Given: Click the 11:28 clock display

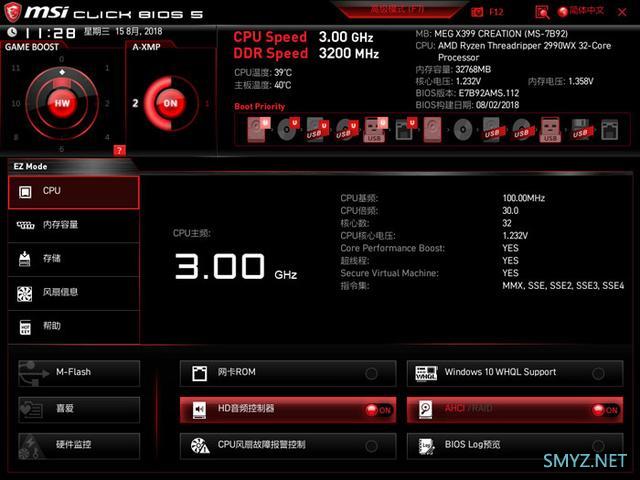Looking at the screenshot, I should (50, 33).
